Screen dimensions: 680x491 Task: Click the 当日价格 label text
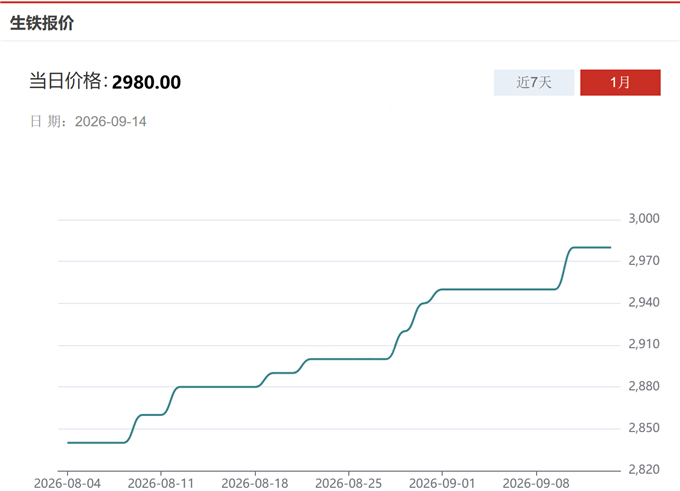tap(68, 82)
